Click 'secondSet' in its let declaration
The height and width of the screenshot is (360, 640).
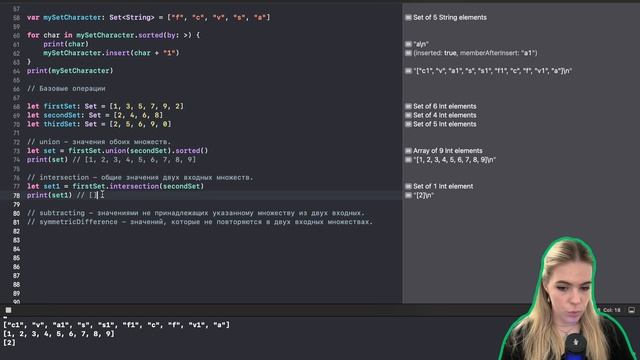(62, 116)
